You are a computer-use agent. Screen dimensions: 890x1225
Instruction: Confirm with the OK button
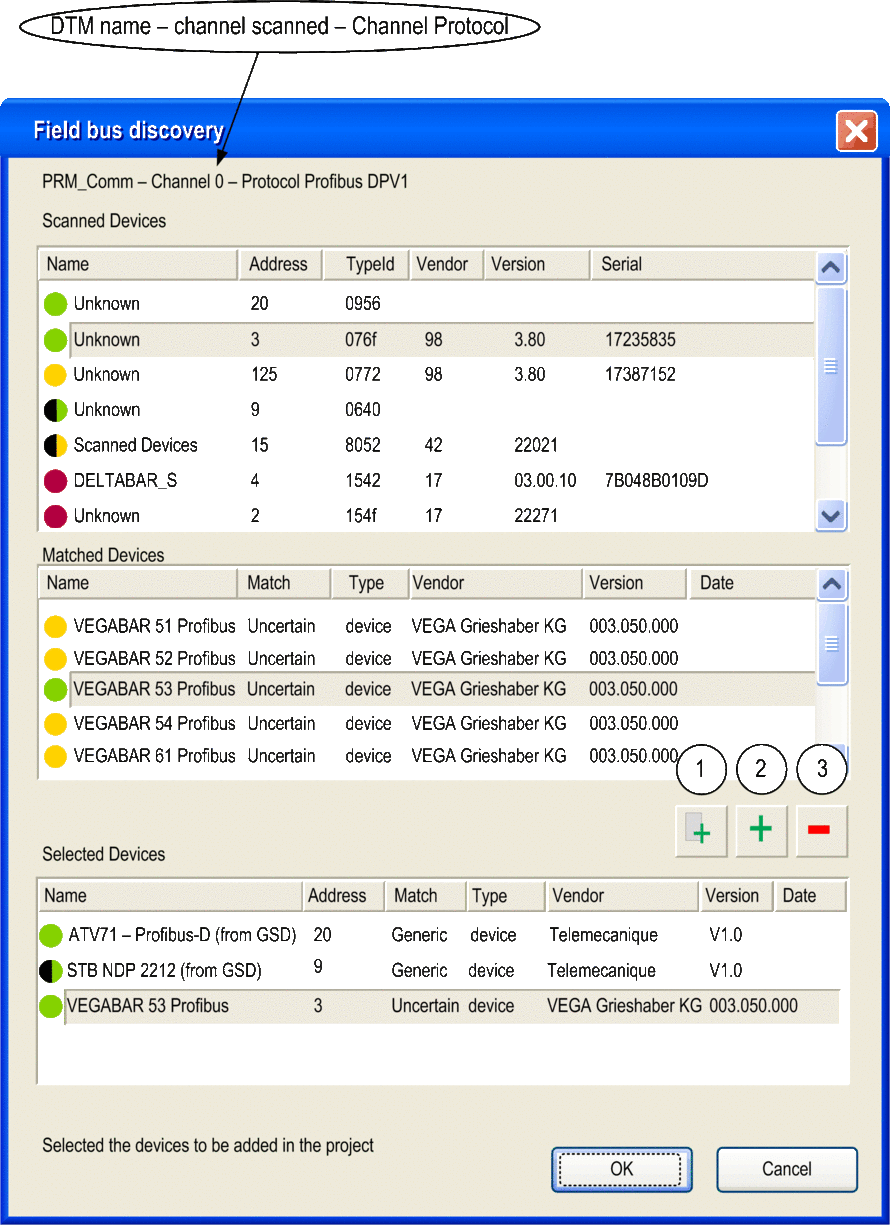click(622, 1169)
